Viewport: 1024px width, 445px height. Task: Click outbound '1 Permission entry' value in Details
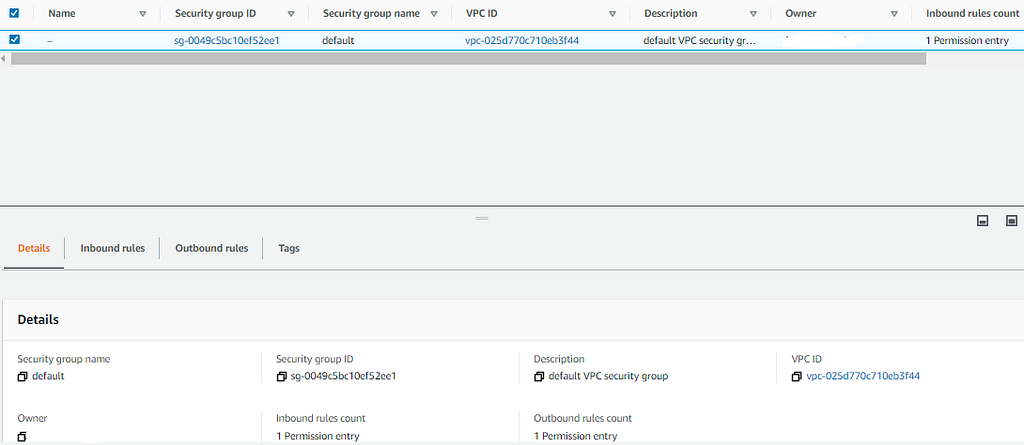click(575, 436)
